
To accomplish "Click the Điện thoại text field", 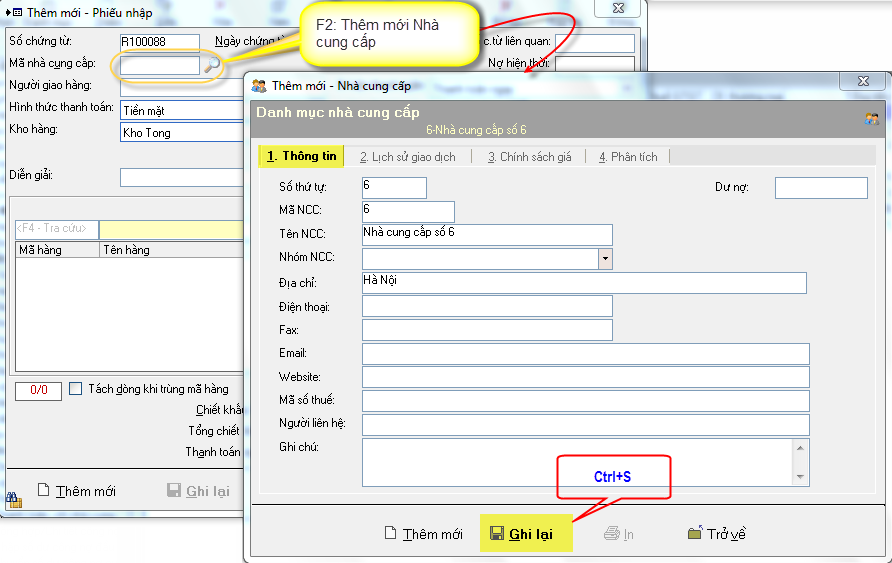I will click(x=486, y=306).
